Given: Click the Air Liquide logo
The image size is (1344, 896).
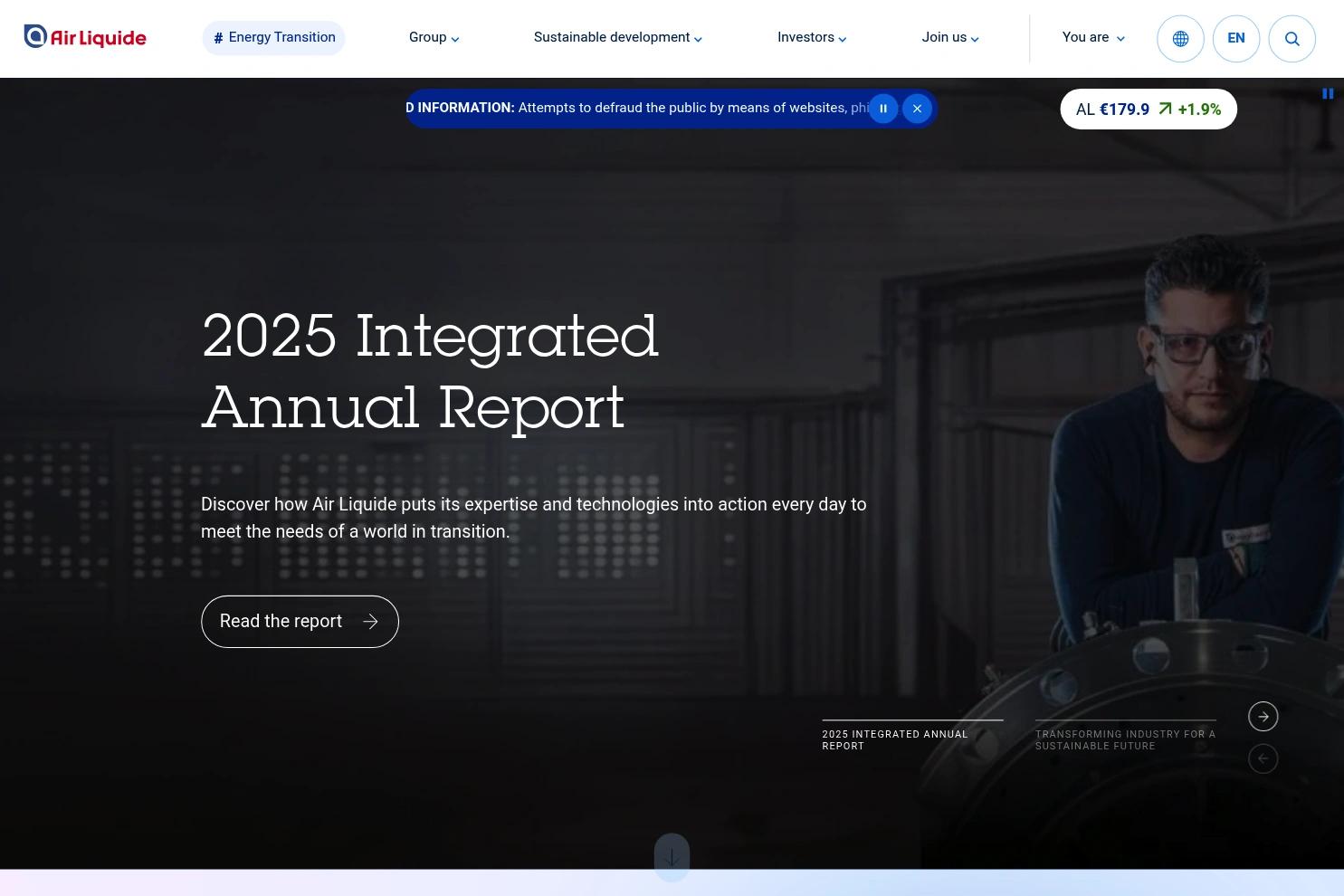Looking at the screenshot, I should 85,37.
